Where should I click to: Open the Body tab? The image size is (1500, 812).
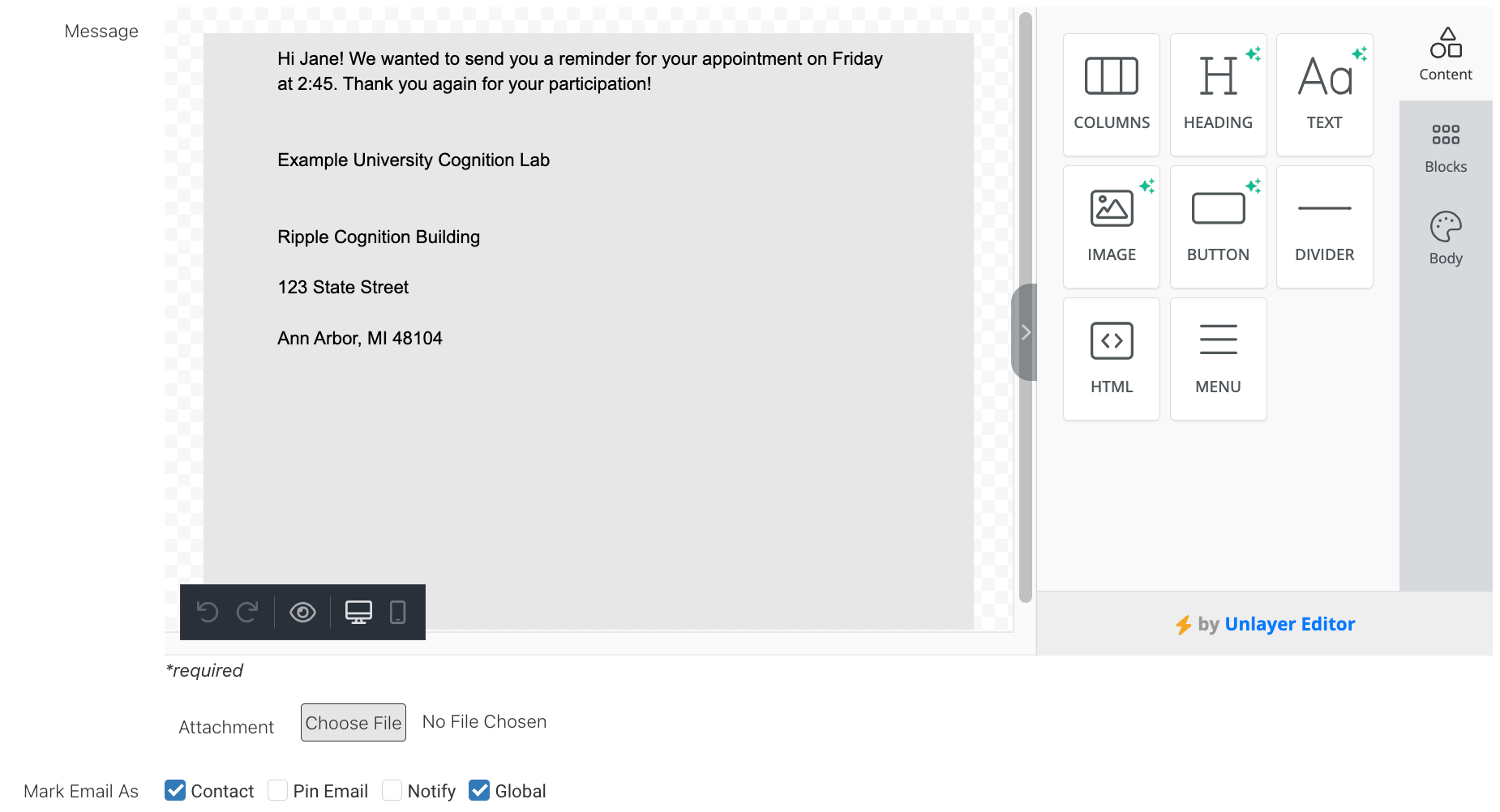click(1445, 239)
